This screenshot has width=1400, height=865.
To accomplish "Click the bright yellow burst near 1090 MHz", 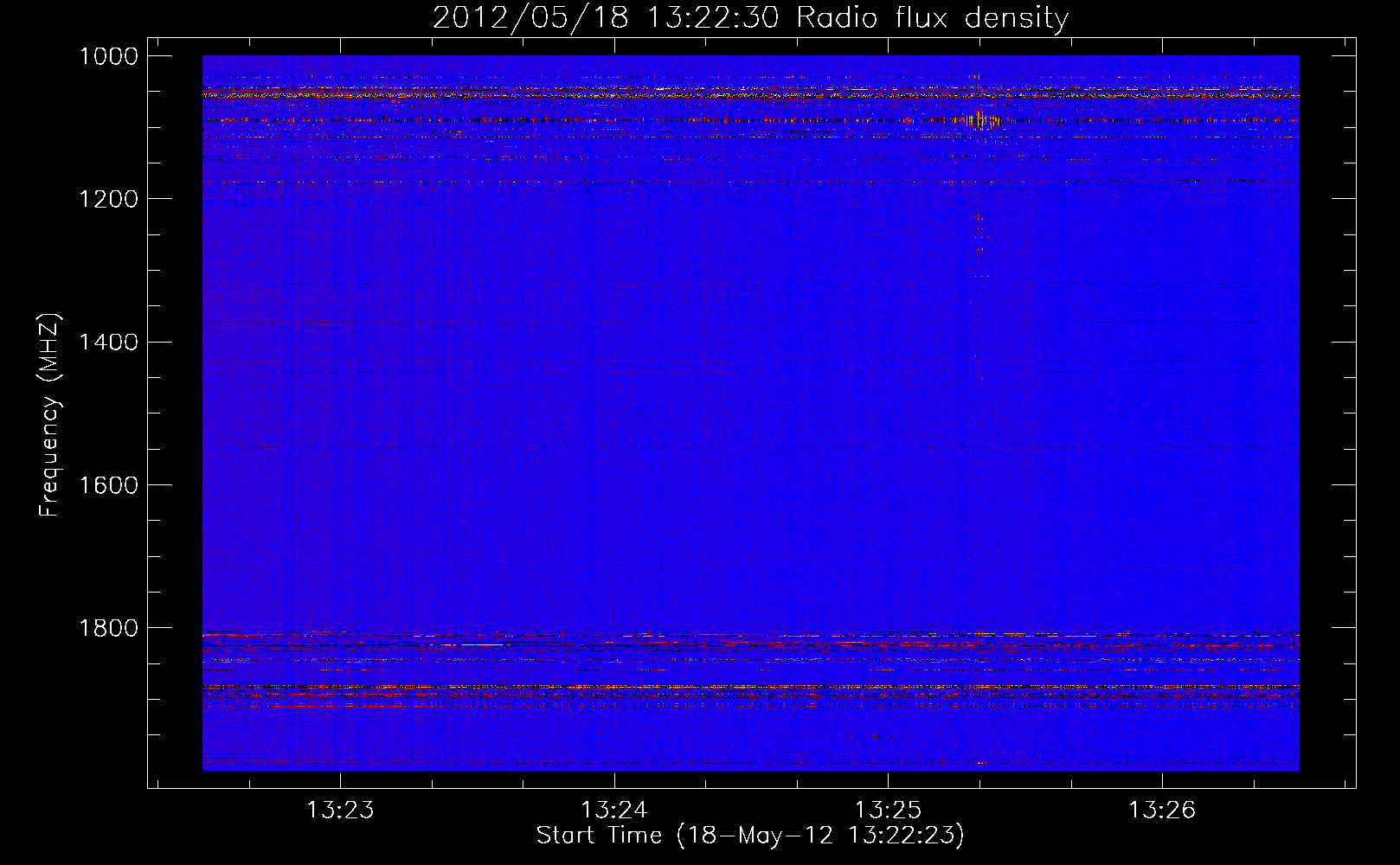I will point(981,120).
